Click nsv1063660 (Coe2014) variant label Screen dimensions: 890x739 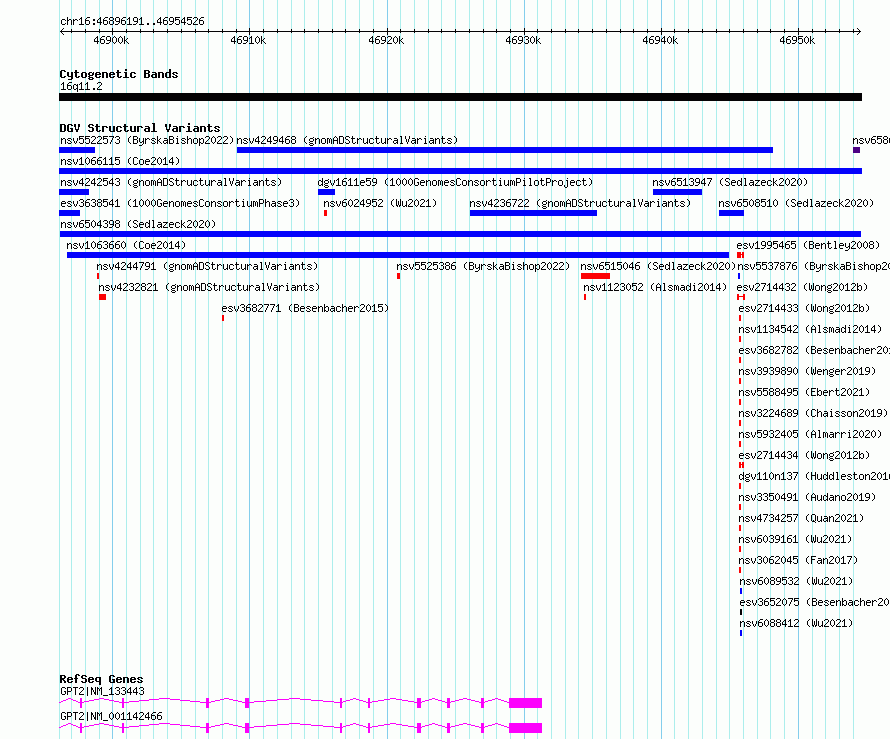[x=126, y=245]
